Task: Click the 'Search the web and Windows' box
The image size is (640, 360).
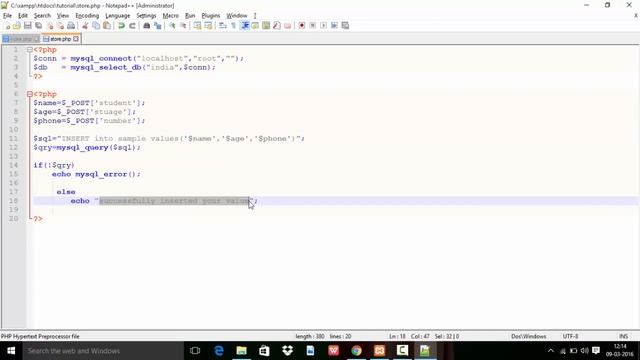Action: coord(103,351)
